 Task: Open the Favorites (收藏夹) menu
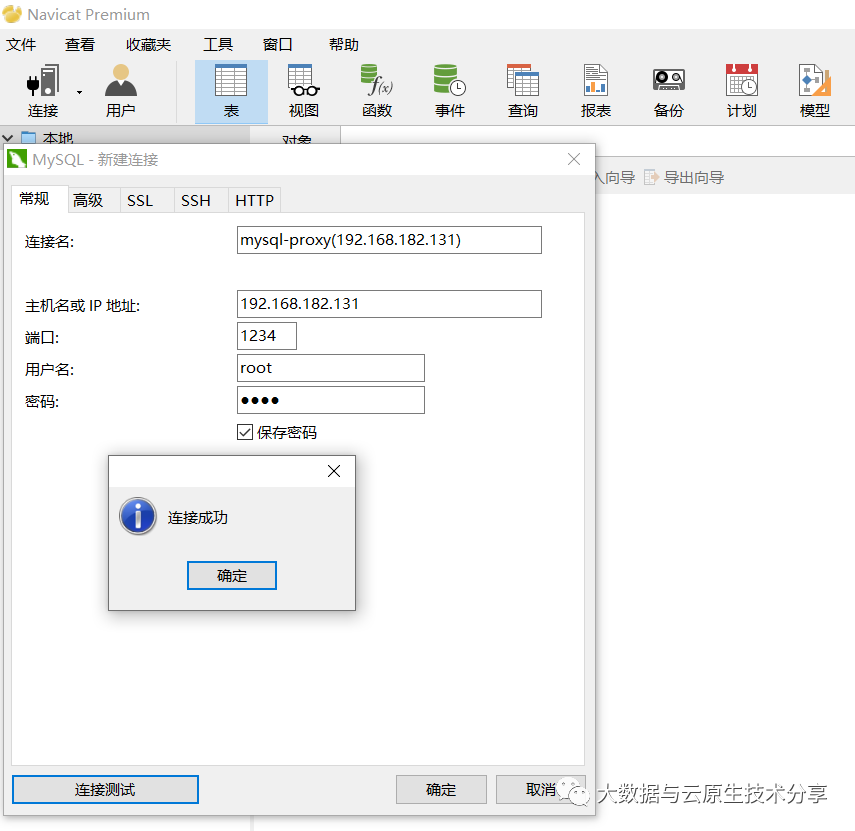pos(148,44)
